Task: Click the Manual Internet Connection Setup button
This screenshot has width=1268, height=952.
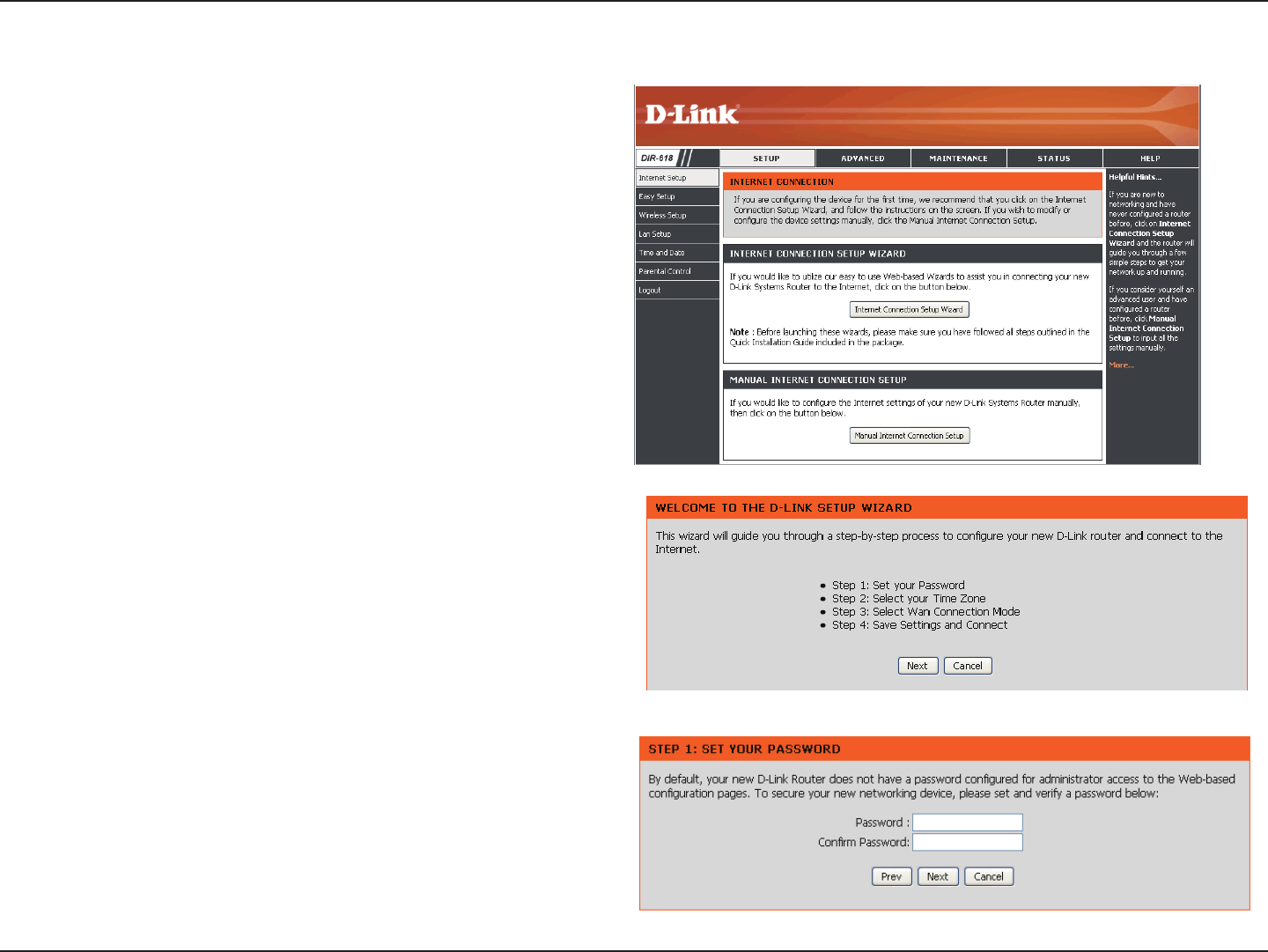Action: 910,436
